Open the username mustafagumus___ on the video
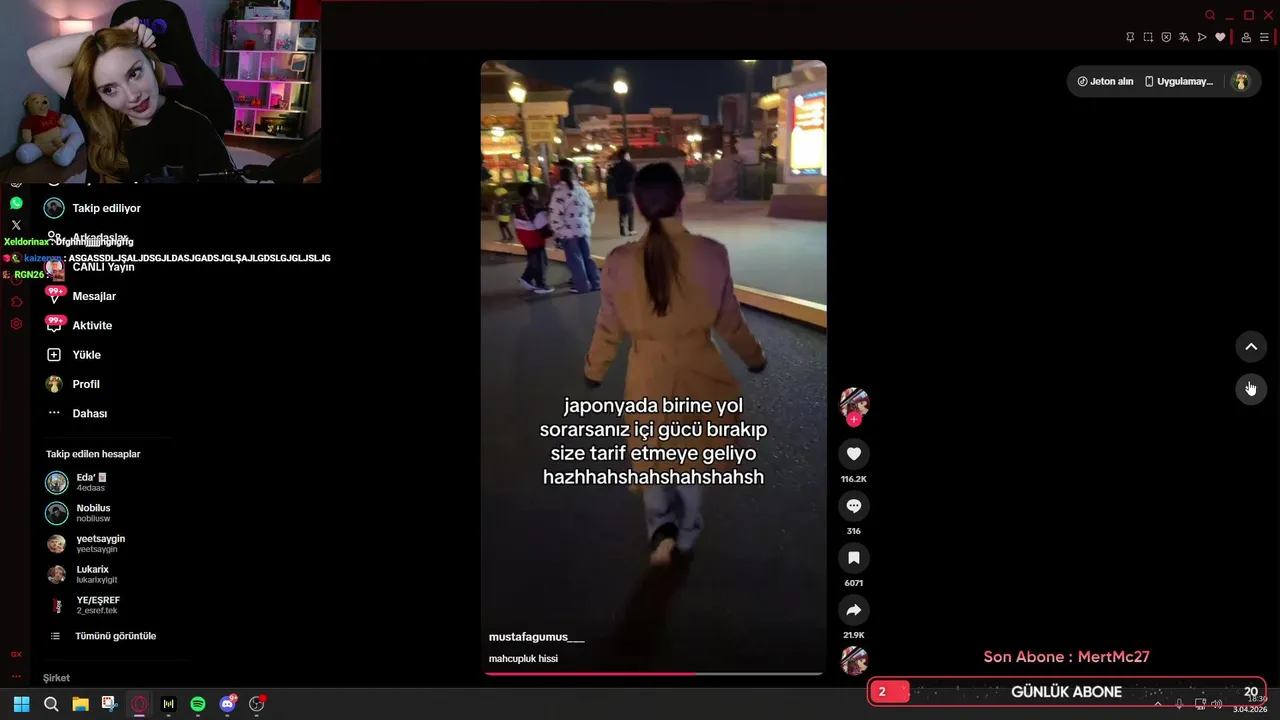The image size is (1280, 720). [536, 637]
